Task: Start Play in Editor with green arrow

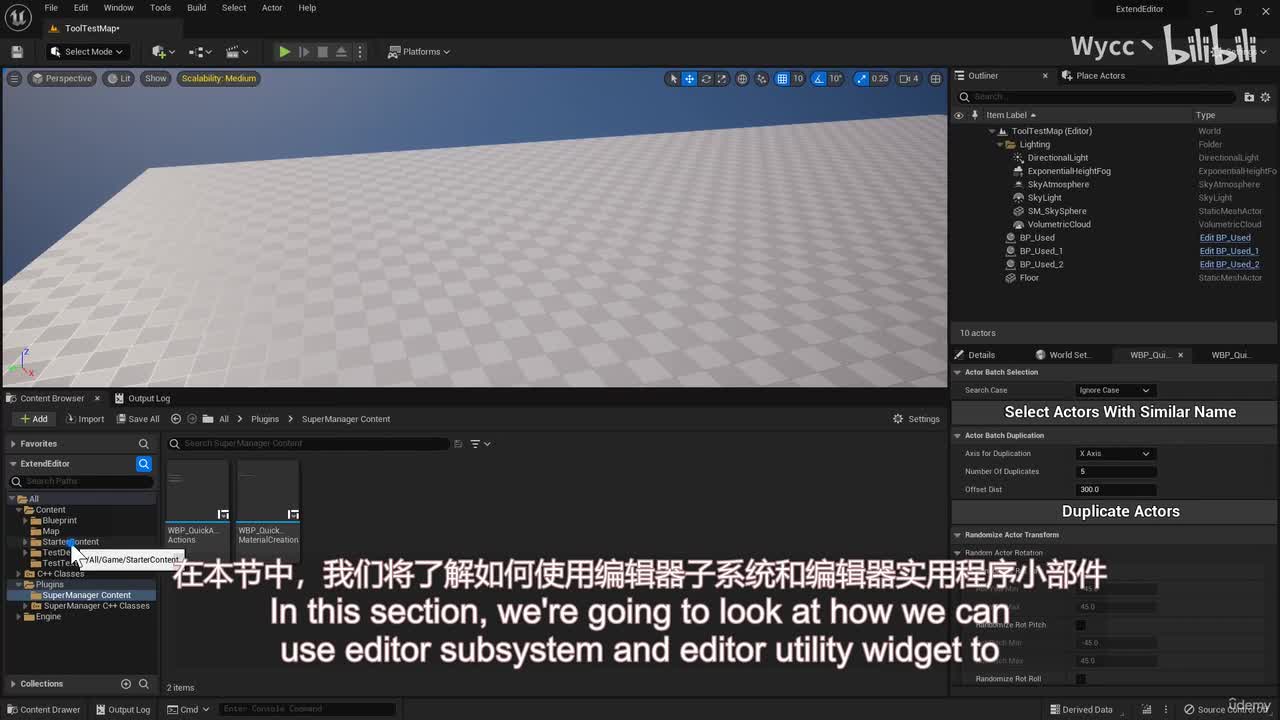Action: 285,52
